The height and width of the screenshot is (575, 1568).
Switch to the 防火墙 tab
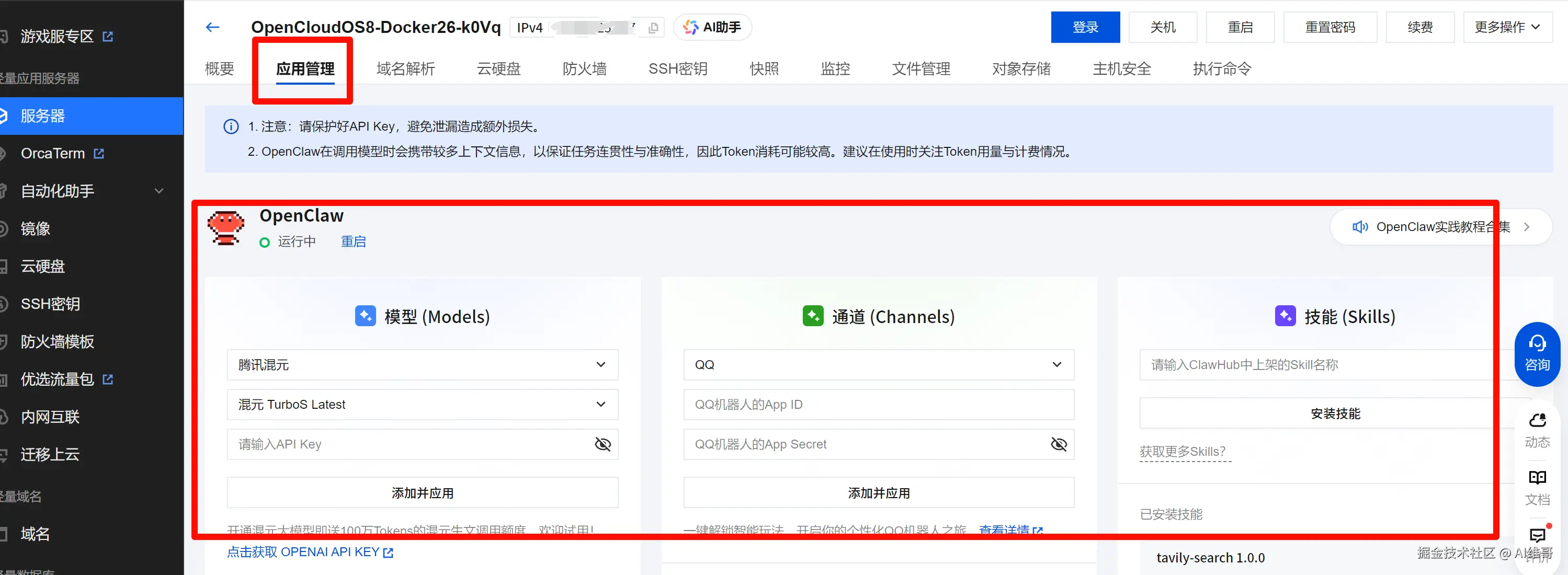tap(584, 69)
